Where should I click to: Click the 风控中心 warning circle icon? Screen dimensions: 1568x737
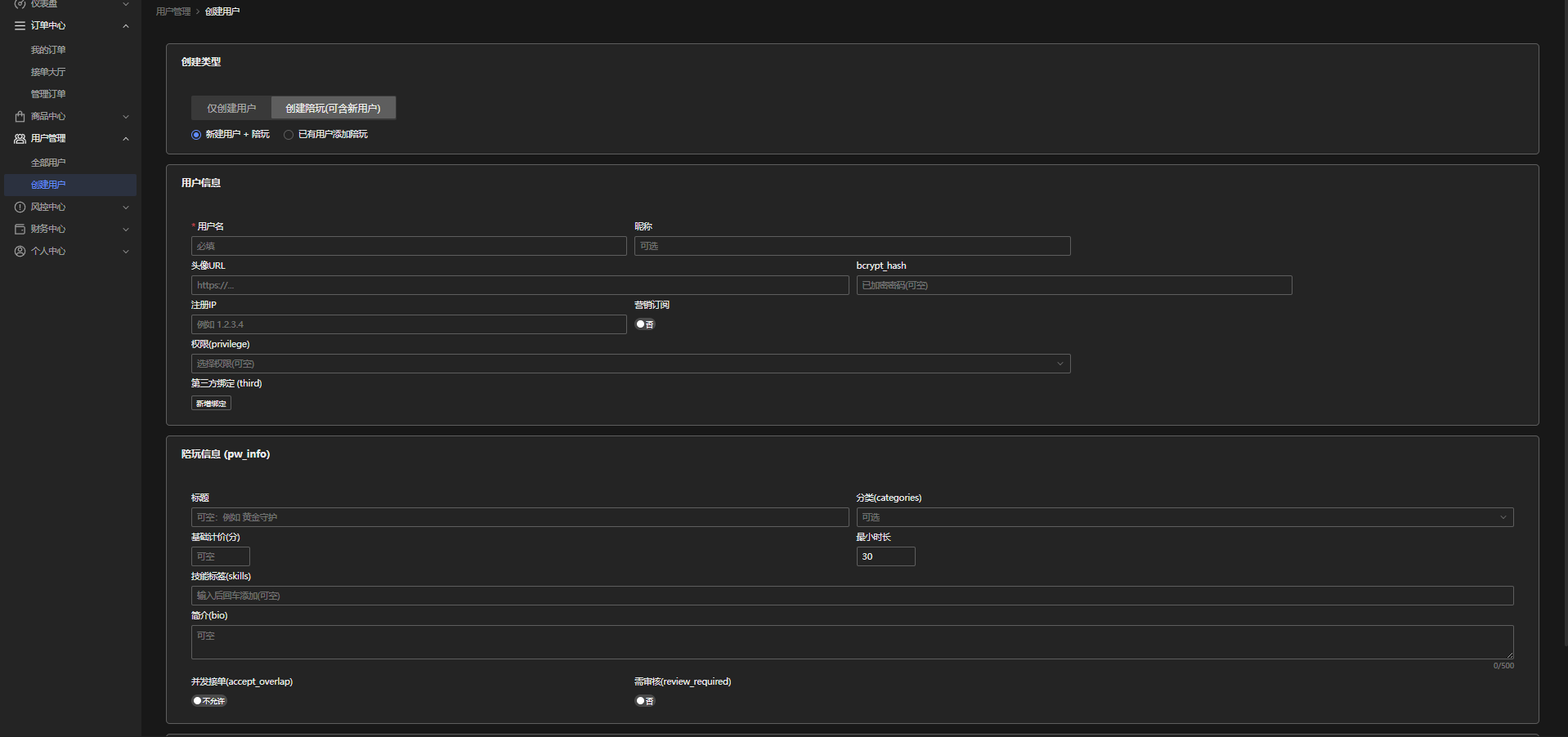pyautogui.click(x=20, y=208)
